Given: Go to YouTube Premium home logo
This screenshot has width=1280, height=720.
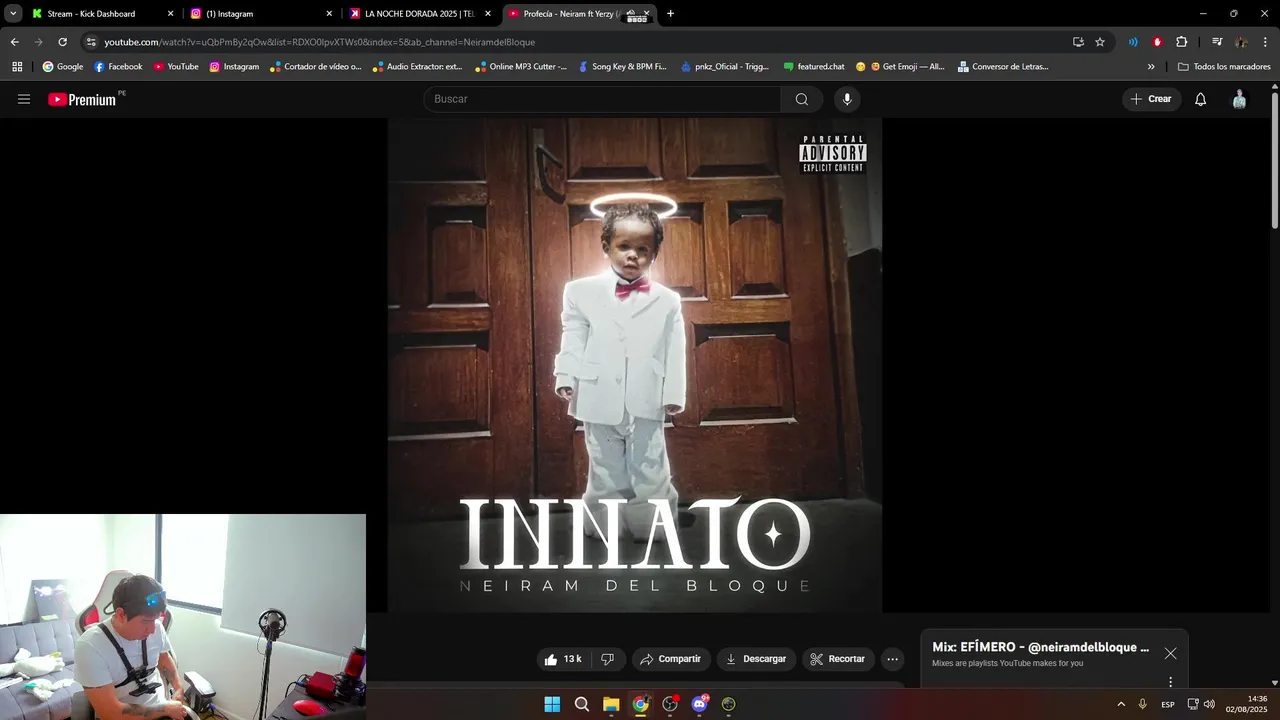Looking at the screenshot, I should click(82, 99).
